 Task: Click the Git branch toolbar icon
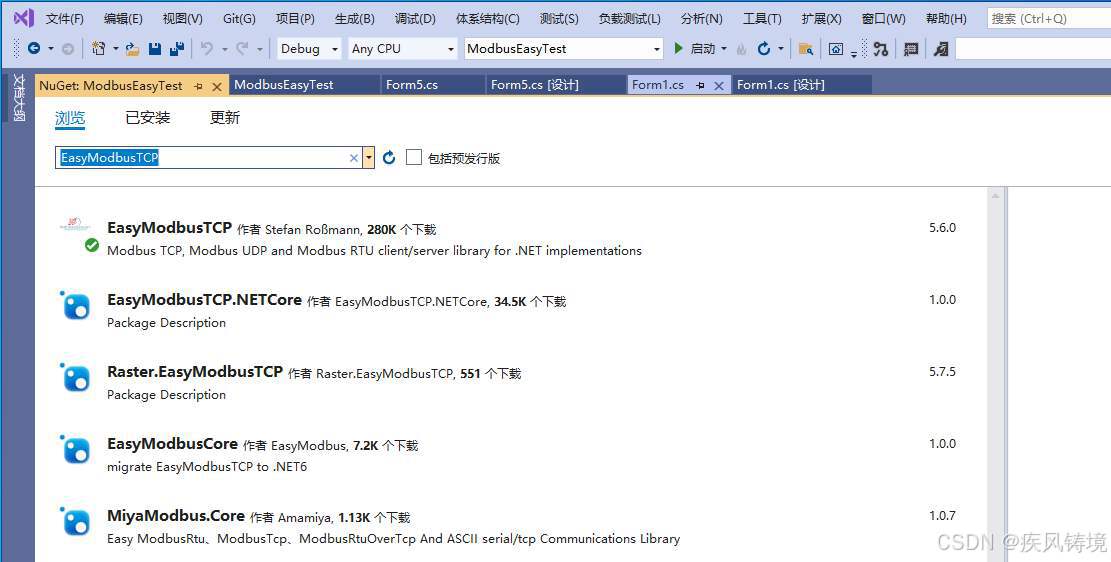[x=881, y=49]
